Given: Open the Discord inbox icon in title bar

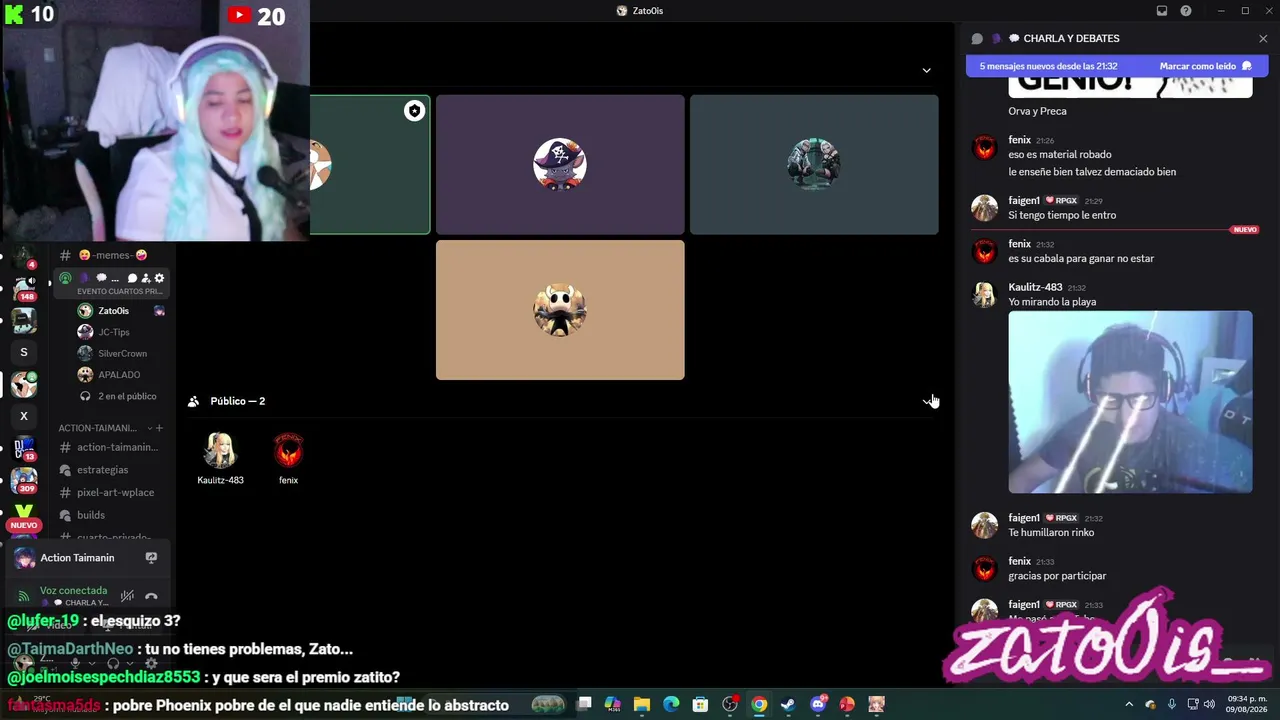Looking at the screenshot, I should 1162,11.
